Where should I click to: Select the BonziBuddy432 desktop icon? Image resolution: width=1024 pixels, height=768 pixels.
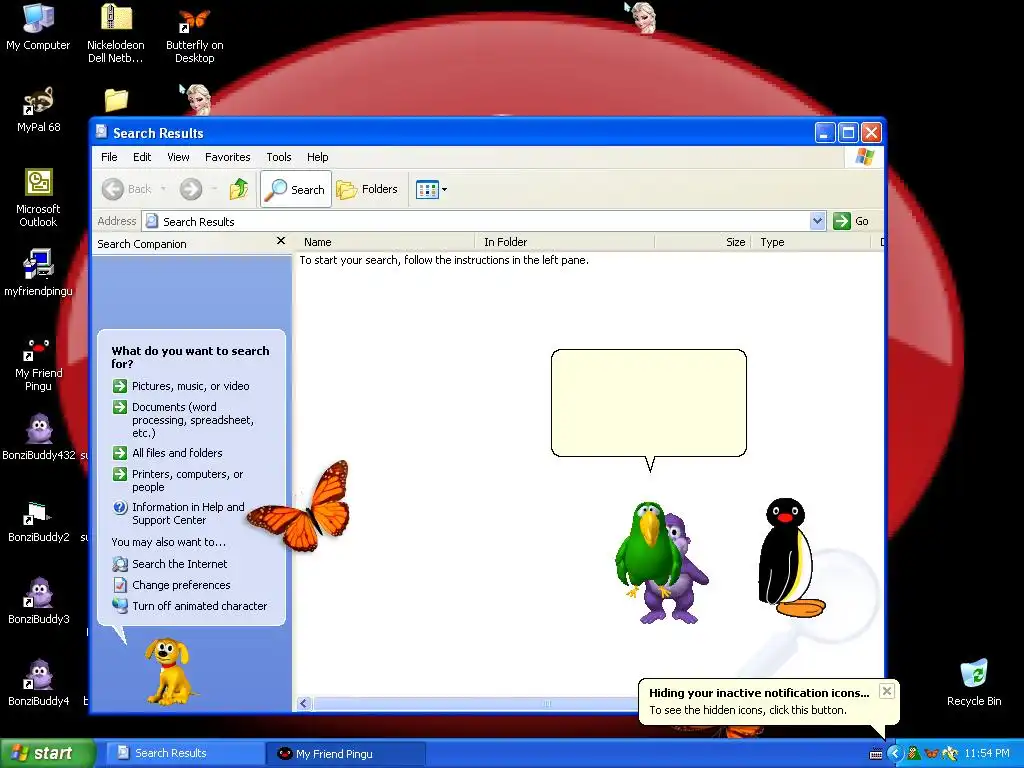39,437
